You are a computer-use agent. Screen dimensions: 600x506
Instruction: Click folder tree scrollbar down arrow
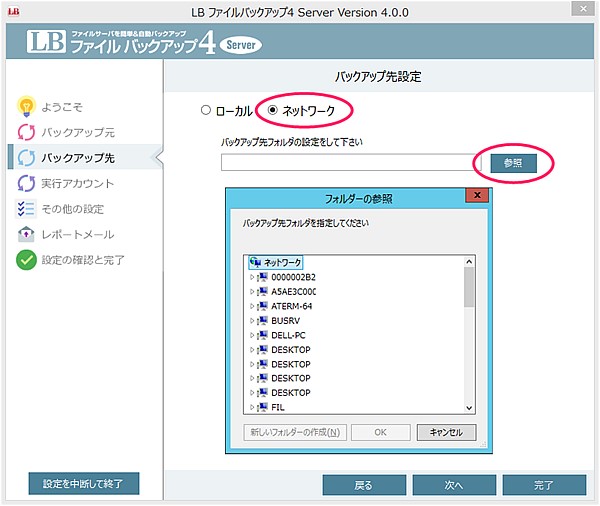click(469, 408)
